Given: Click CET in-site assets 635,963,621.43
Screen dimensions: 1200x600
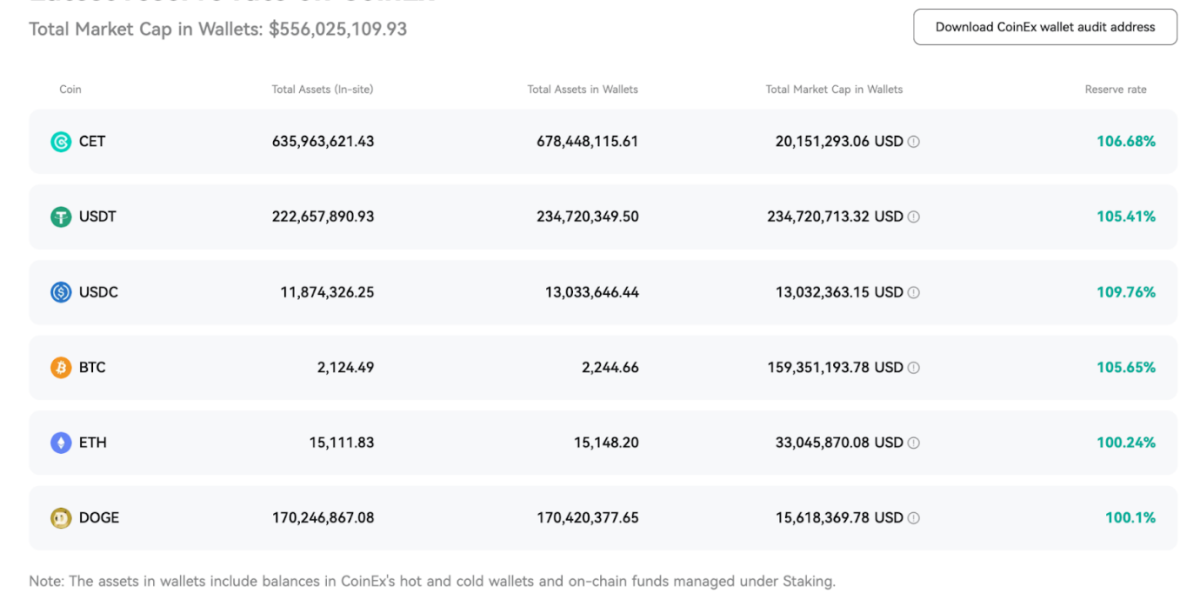Looking at the screenshot, I should coord(323,142).
